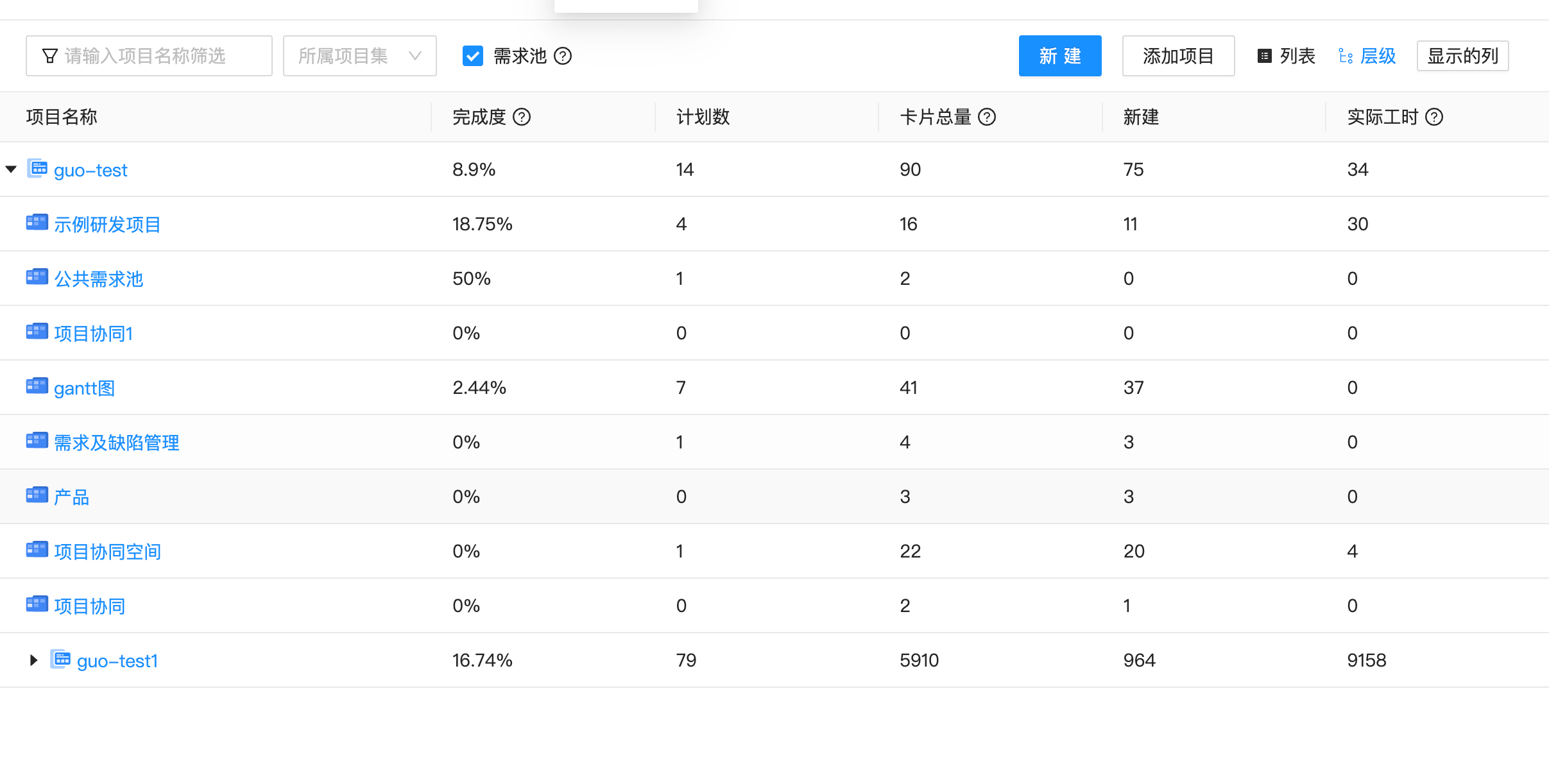The height and width of the screenshot is (784, 1549).
Task: Open the 所属项目集 dropdown
Action: [x=359, y=55]
